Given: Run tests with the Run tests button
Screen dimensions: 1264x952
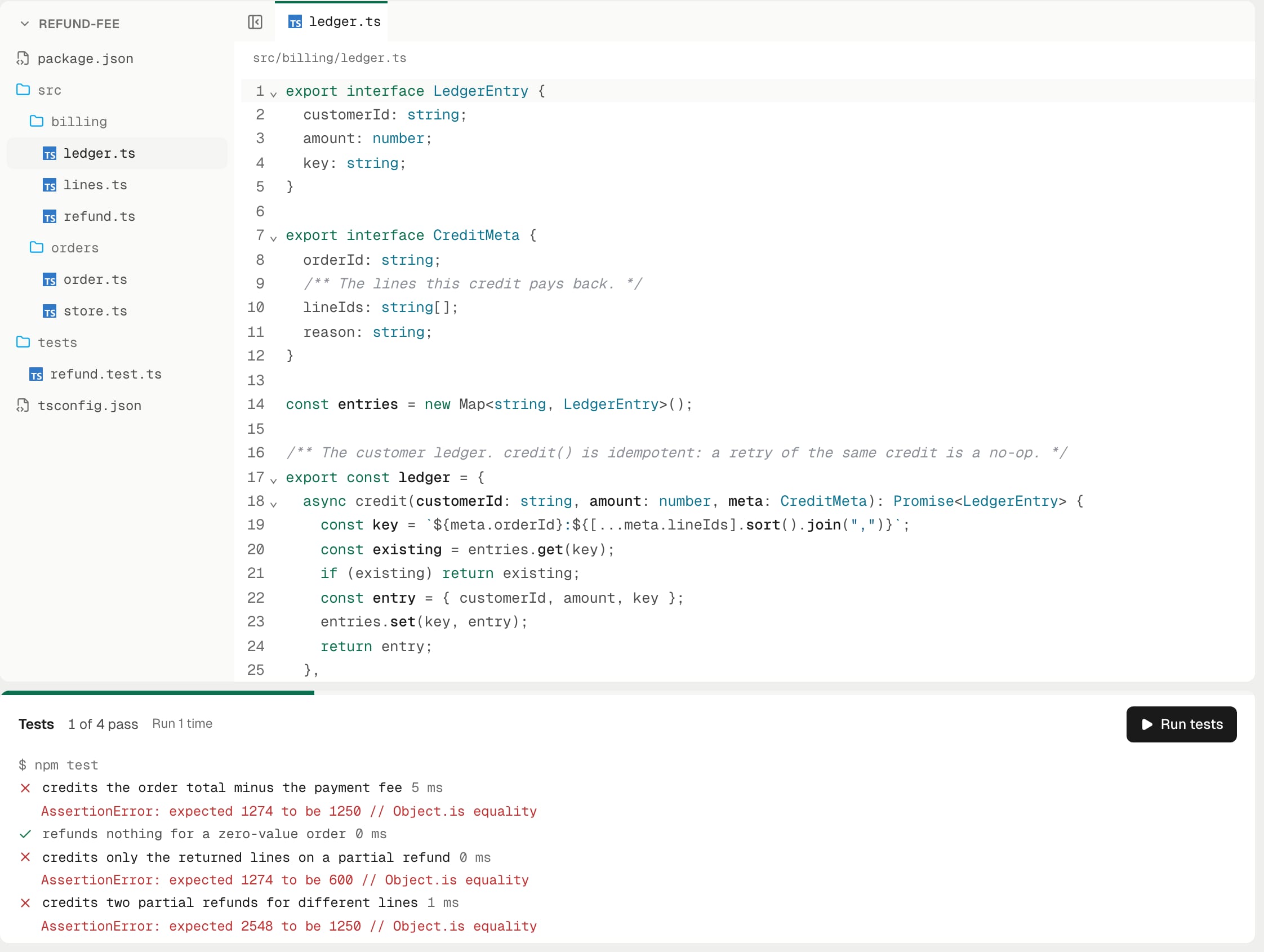Looking at the screenshot, I should click(x=1181, y=724).
